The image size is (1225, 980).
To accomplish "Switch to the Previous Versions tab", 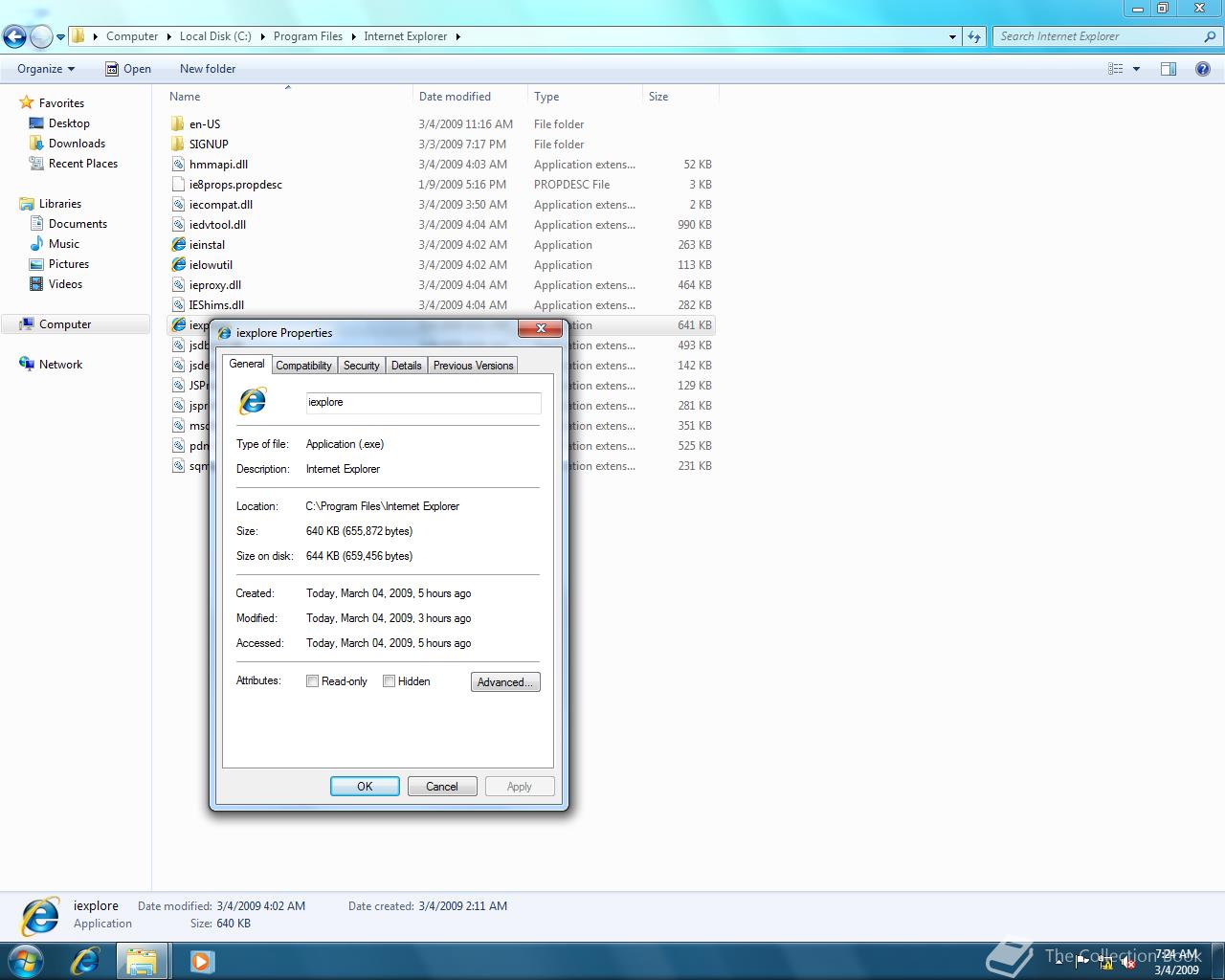I will (x=473, y=366).
